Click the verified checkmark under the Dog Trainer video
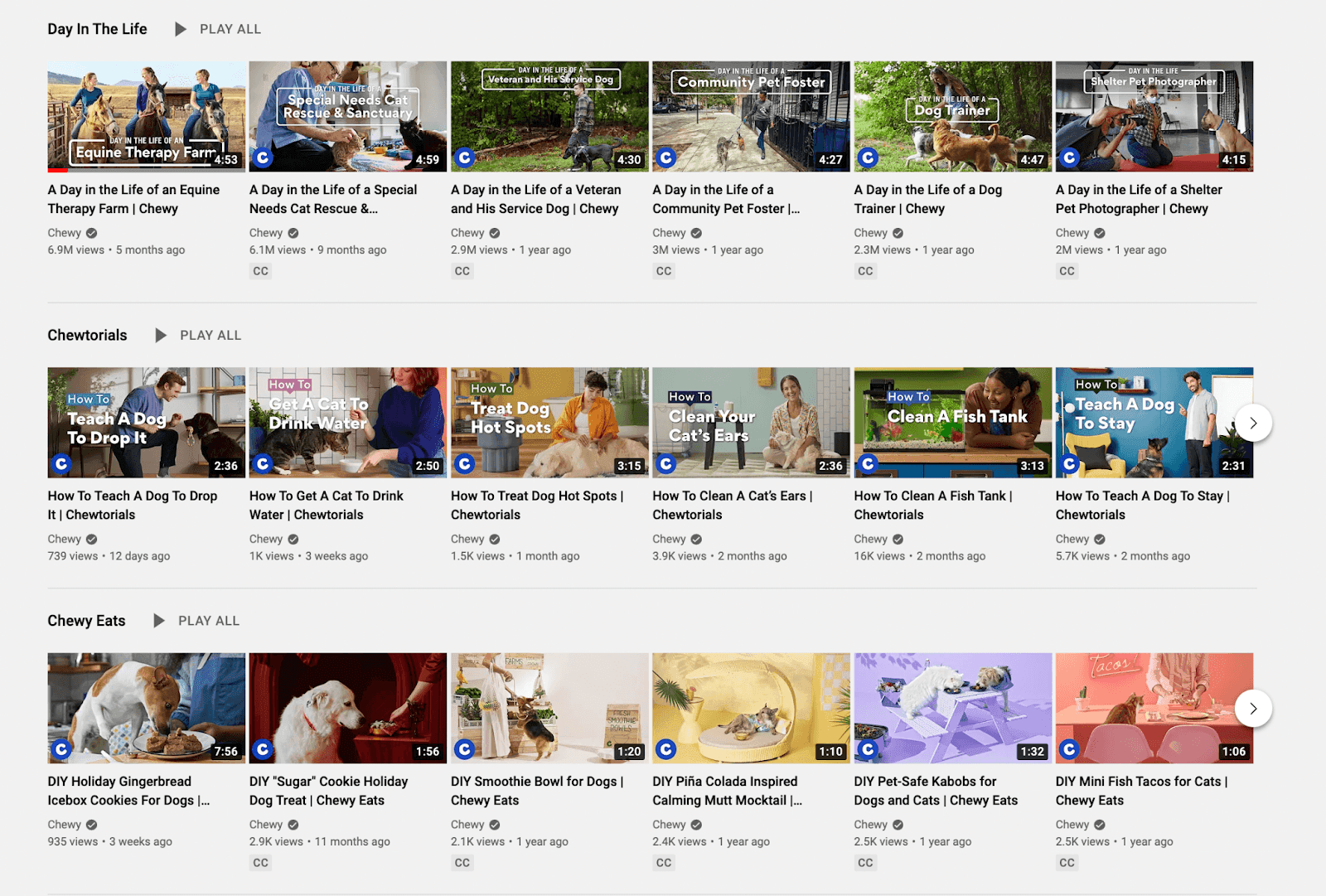1326x896 pixels. 898,233
